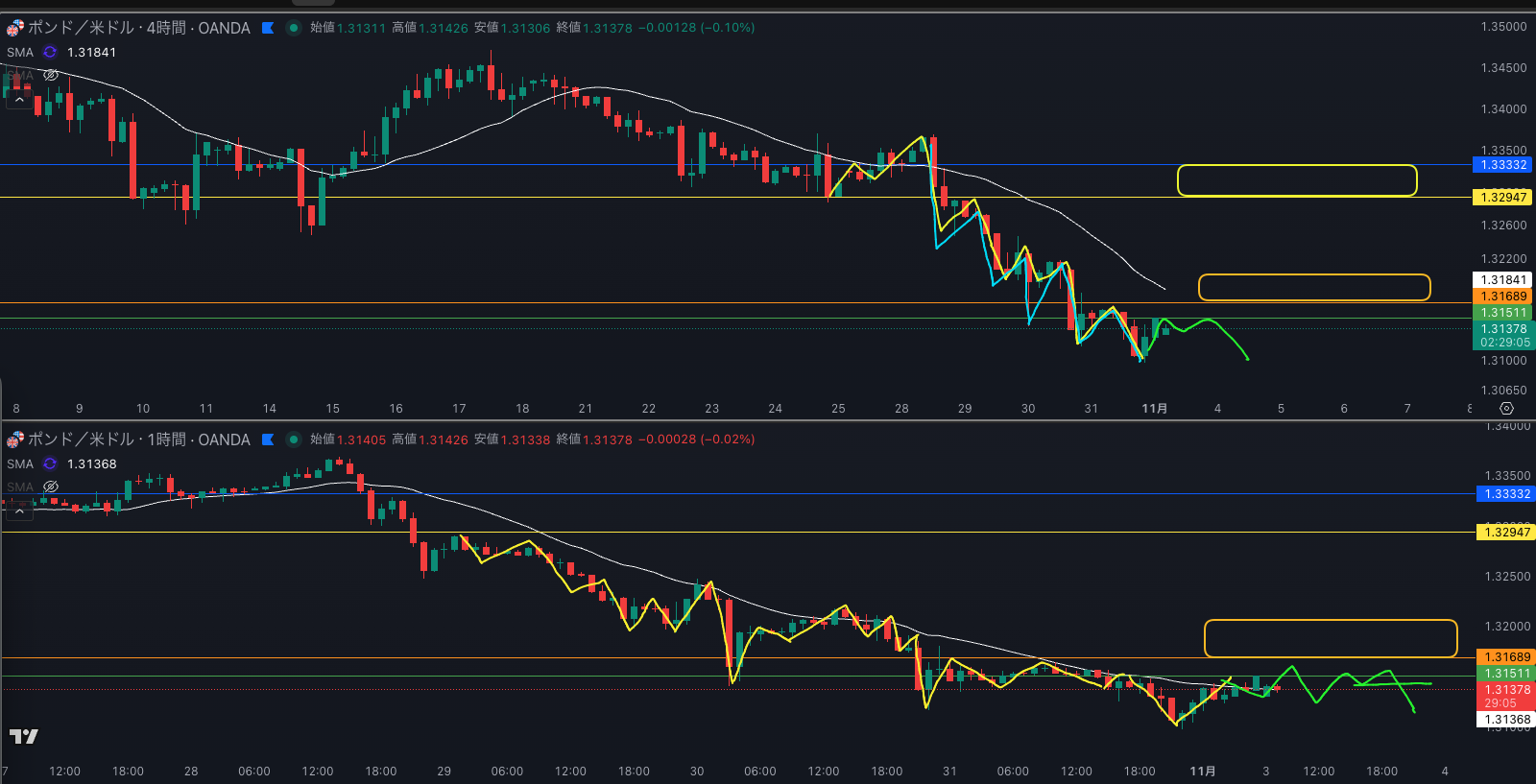Click the green market status dot on the 1-hour chart
Image resolution: width=1536 pixels, height=784 pixels.
click(294, 440)
